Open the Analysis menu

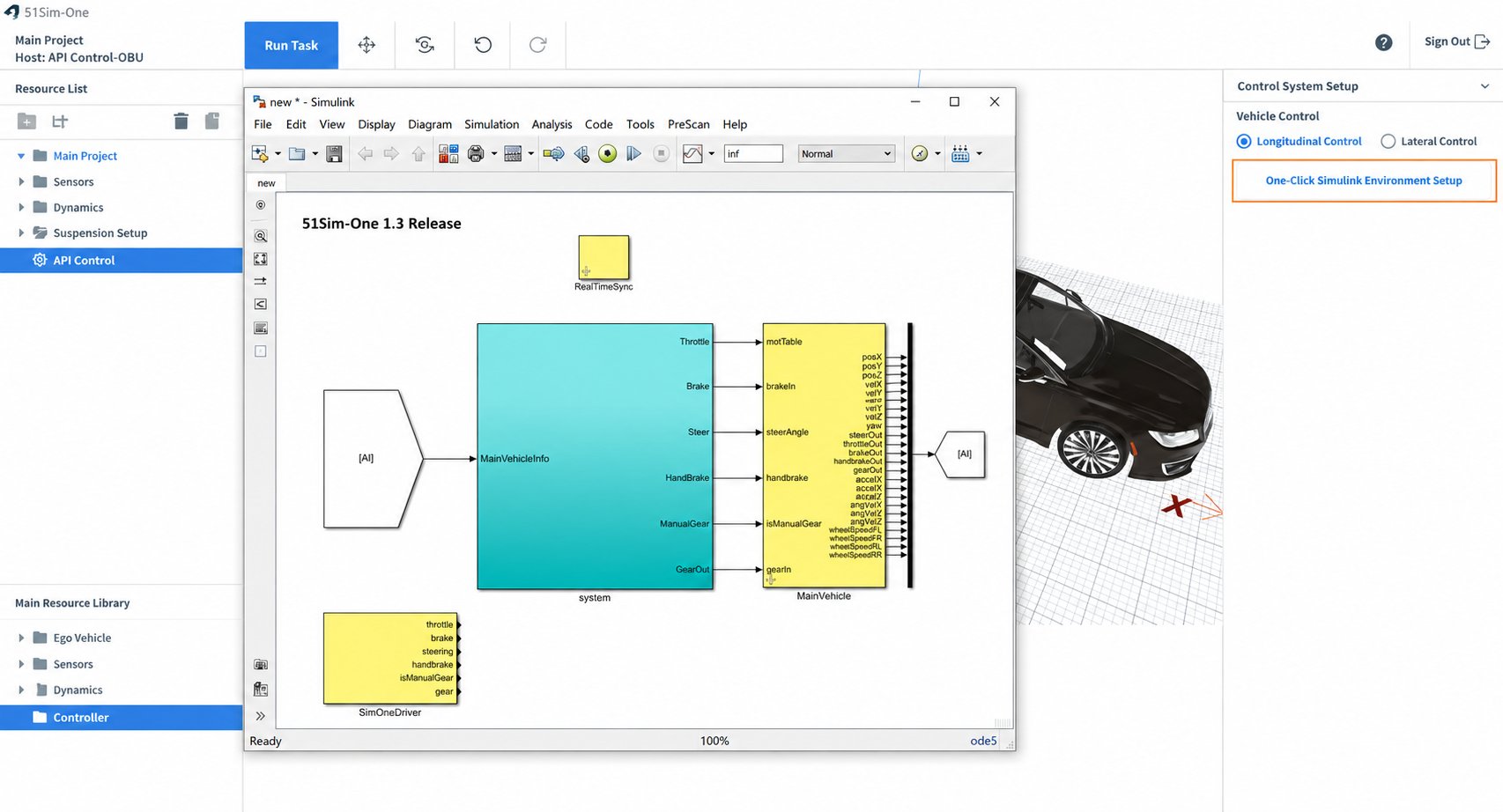coord(552,124)
